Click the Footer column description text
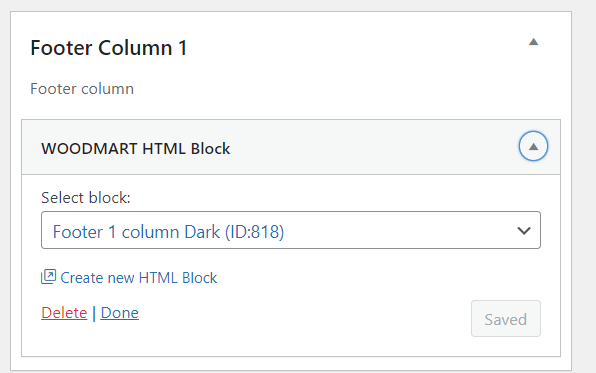The image size is (596, 373). click(x=82, y=89)
